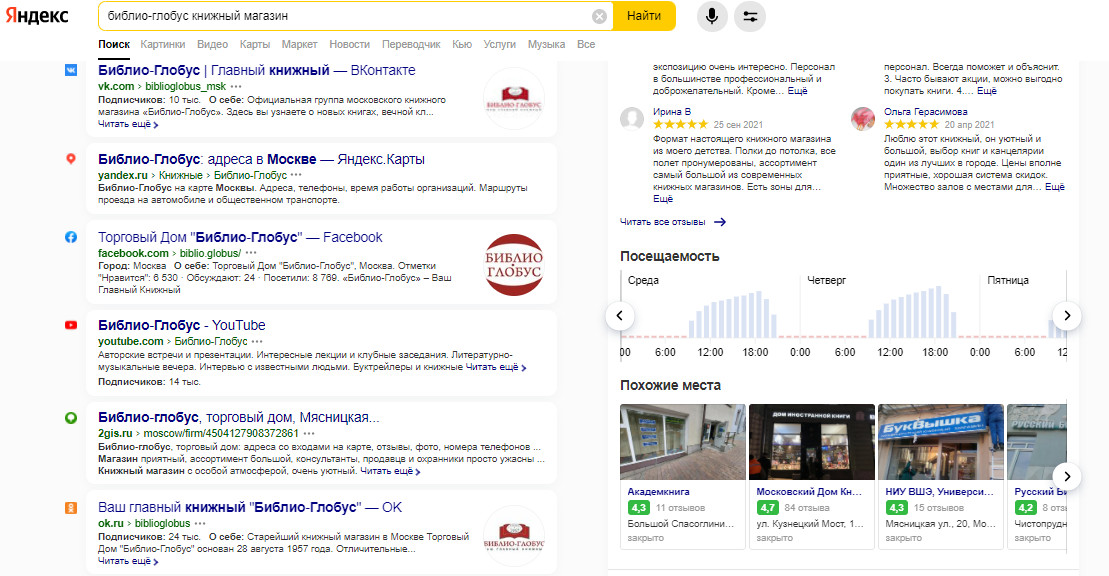Image resolution: width=1109 pixels, height=576 pixels.
Task: Open the Московский Дом Кн... place photo
Action: 812,442
